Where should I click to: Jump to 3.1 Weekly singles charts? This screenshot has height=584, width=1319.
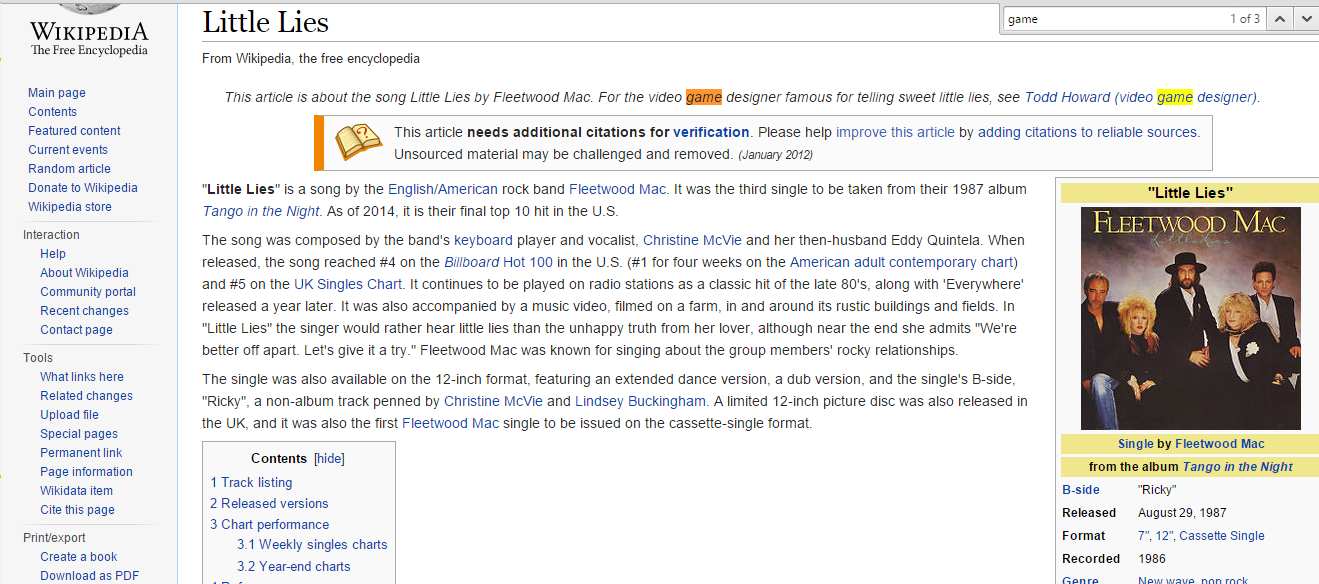(x=312, y=545)
